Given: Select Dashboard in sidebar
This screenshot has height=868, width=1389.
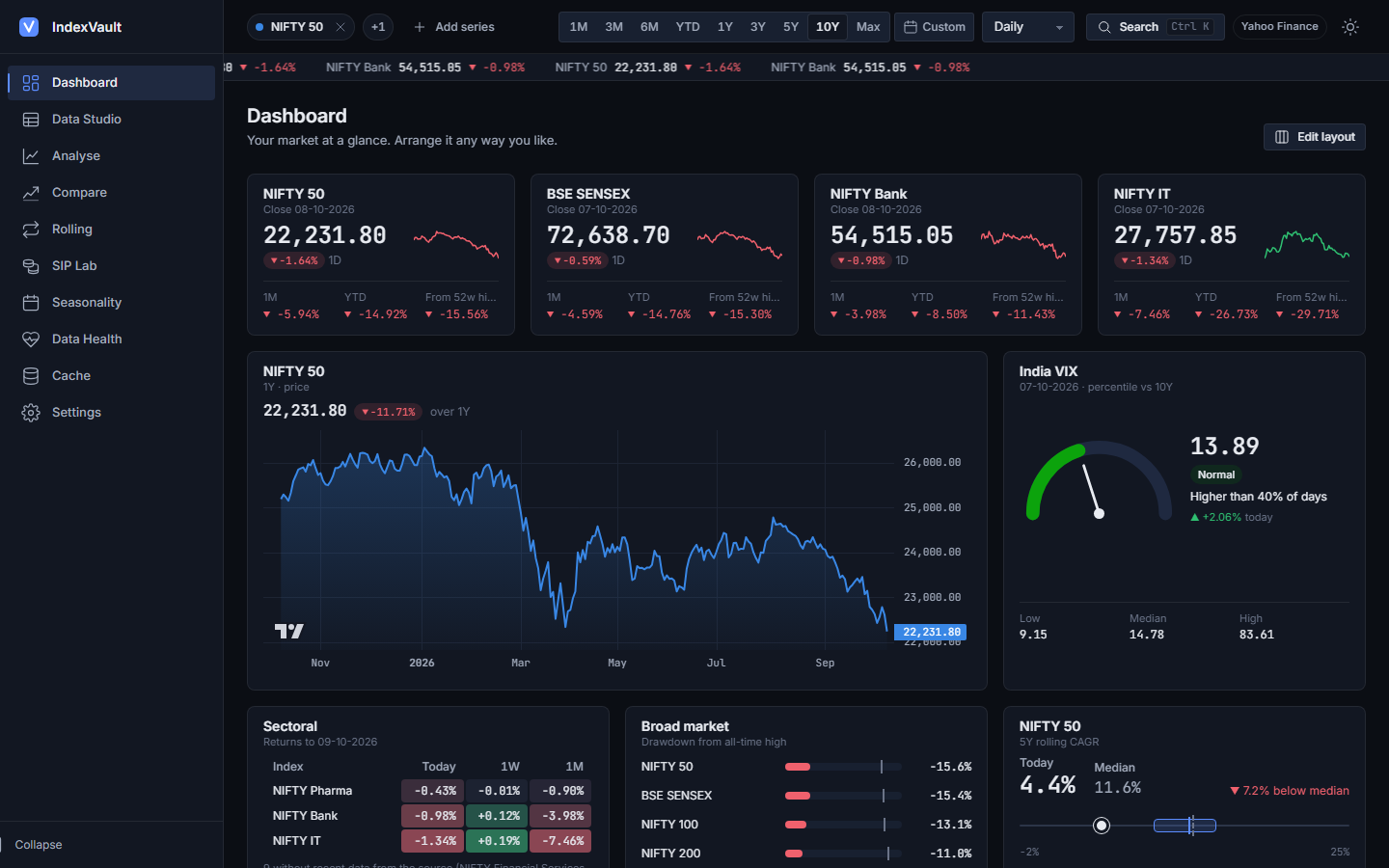Looking at the screenshot, I should tap(111, 83).
